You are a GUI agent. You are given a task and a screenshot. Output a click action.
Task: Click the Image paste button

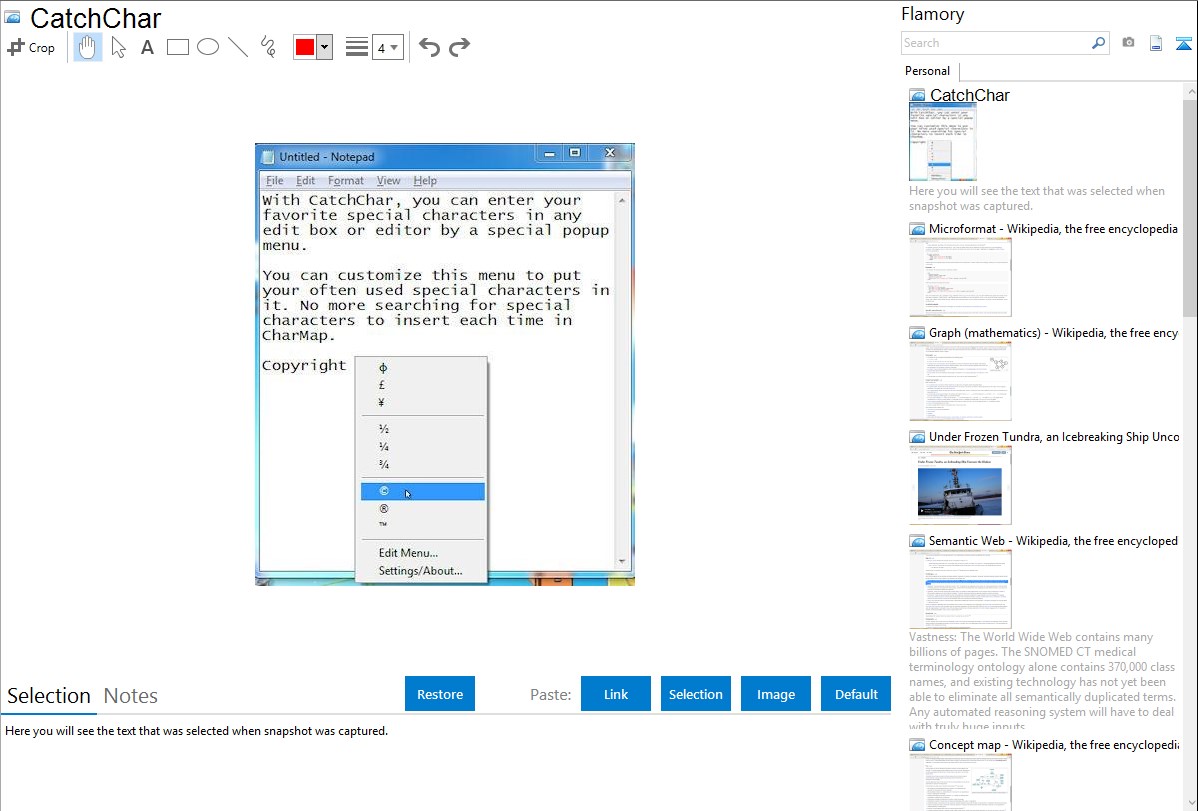[775, 694]
